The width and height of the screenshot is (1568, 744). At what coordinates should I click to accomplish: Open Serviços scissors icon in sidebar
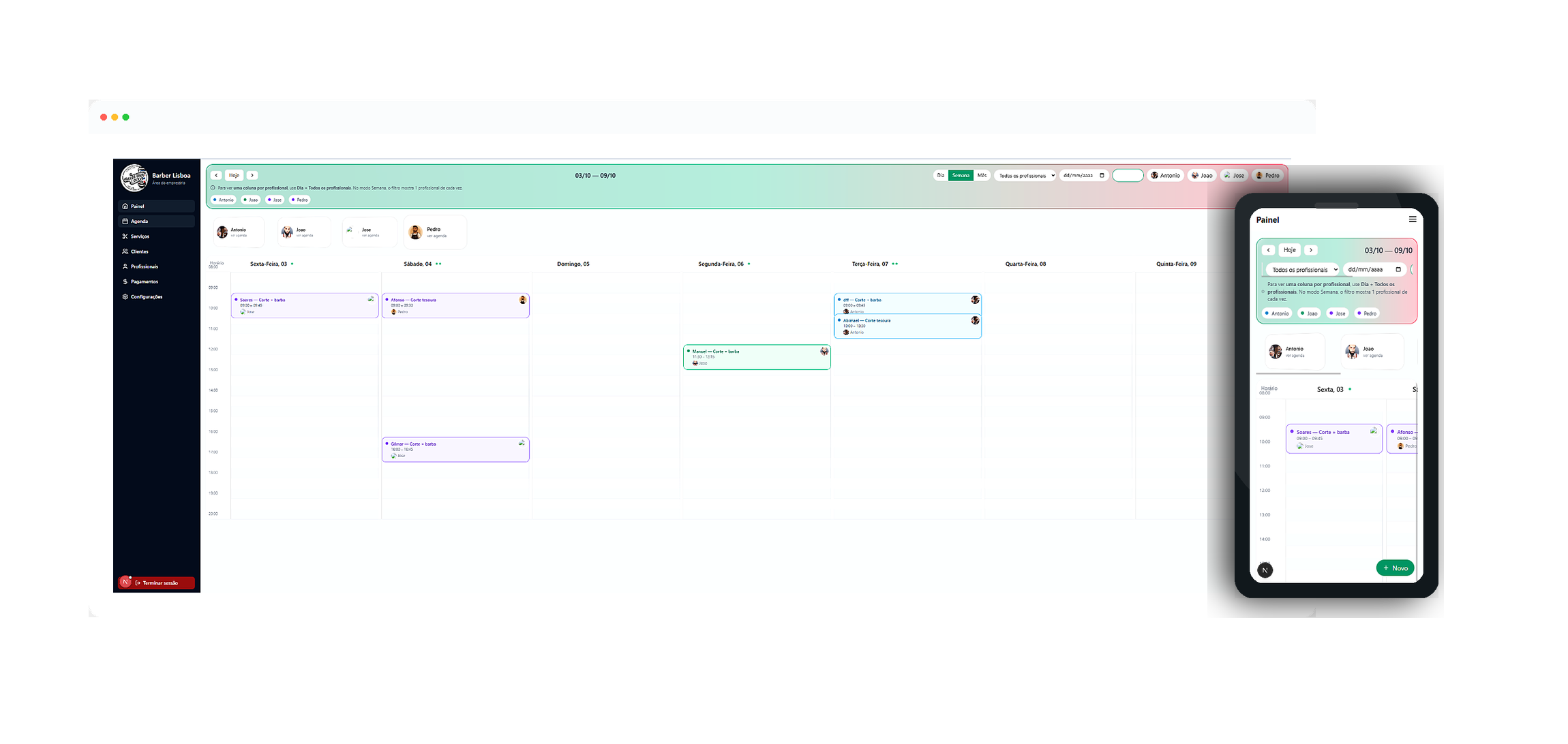point(125,236)
